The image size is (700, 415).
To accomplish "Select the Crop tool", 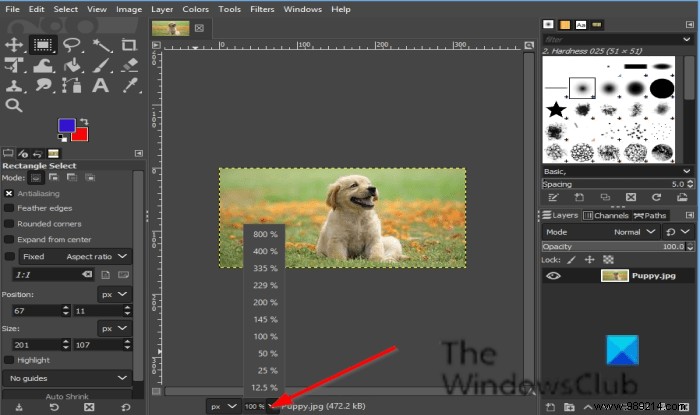I will 129,45.
